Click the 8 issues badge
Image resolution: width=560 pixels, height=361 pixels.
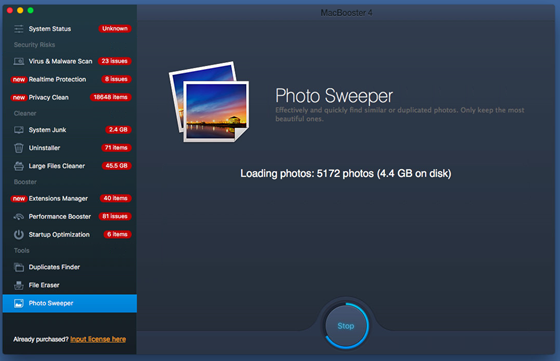tap(116, 79)
